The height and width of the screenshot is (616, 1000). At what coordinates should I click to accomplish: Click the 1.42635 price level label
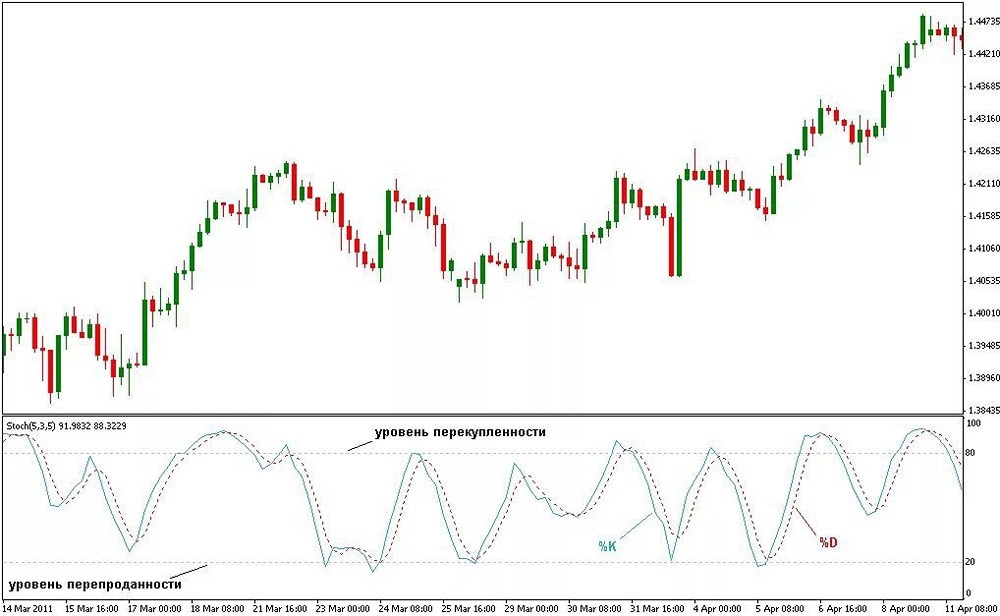tap(984, 151)
